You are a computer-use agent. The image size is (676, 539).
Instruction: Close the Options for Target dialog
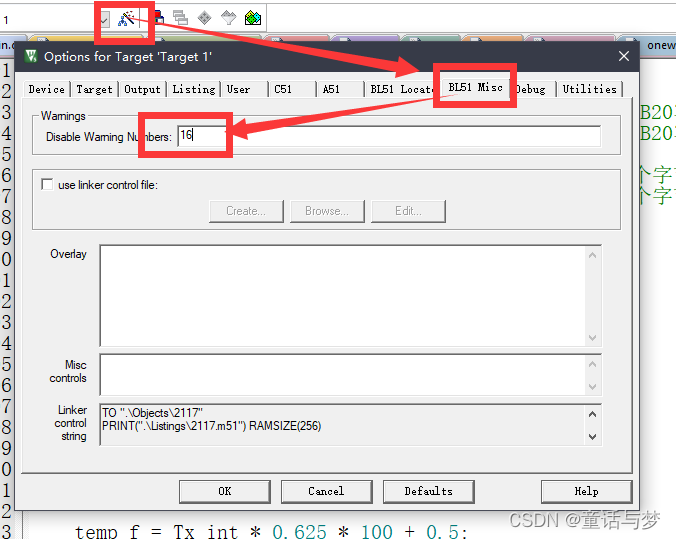[623, 56]
